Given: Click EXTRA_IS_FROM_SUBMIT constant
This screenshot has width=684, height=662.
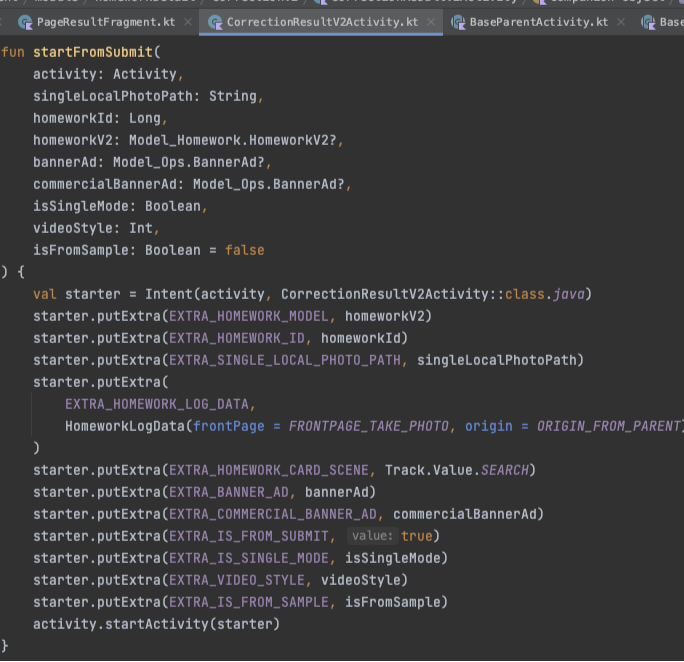Looking at the screenshot, I should tap(249, 536).
